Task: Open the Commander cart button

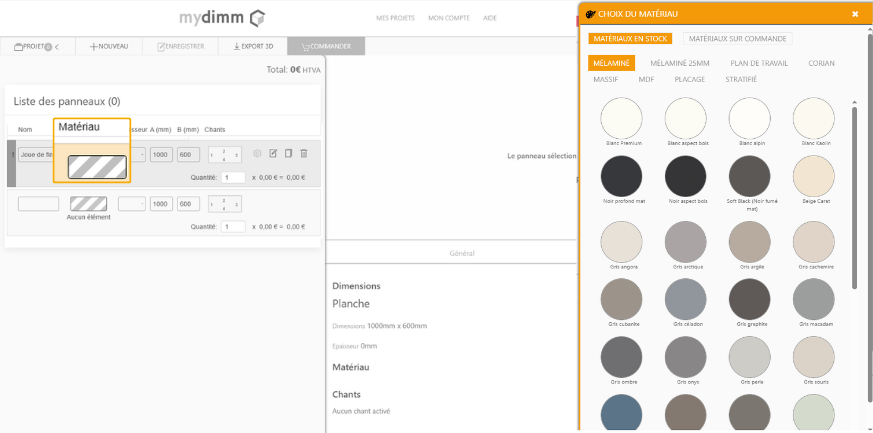Action: coord(325,46)
